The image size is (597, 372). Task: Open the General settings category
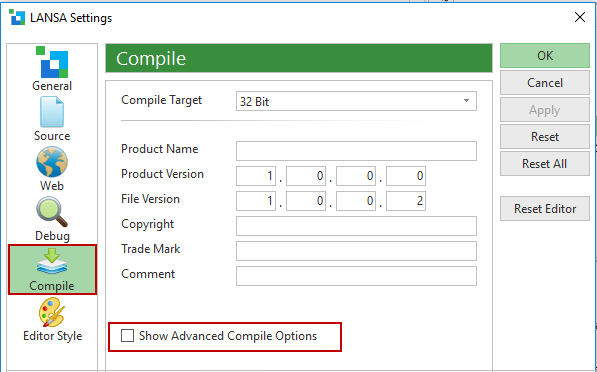click(52, 69)
